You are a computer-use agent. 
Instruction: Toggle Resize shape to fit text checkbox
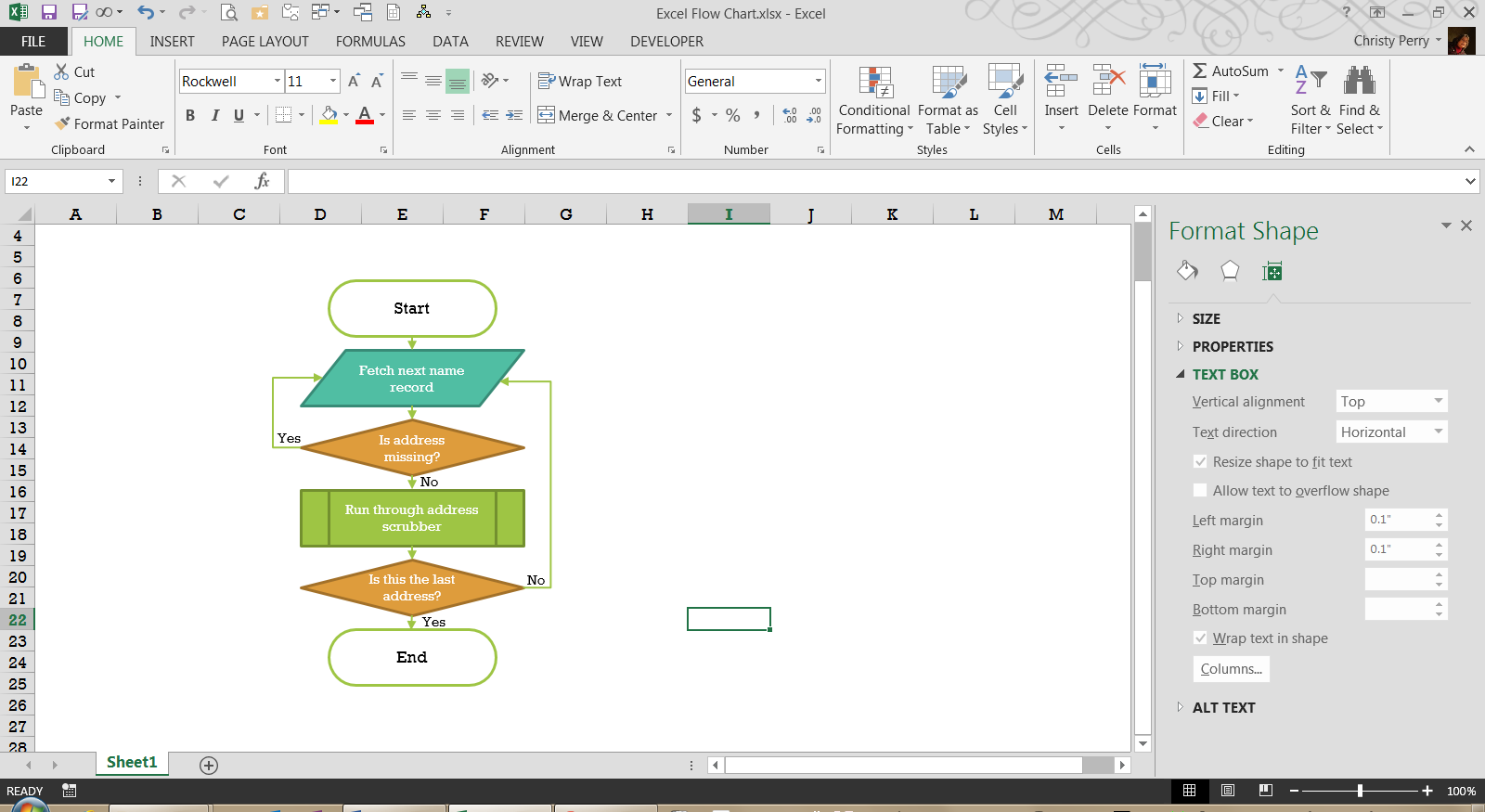[x=1200, y=462]
